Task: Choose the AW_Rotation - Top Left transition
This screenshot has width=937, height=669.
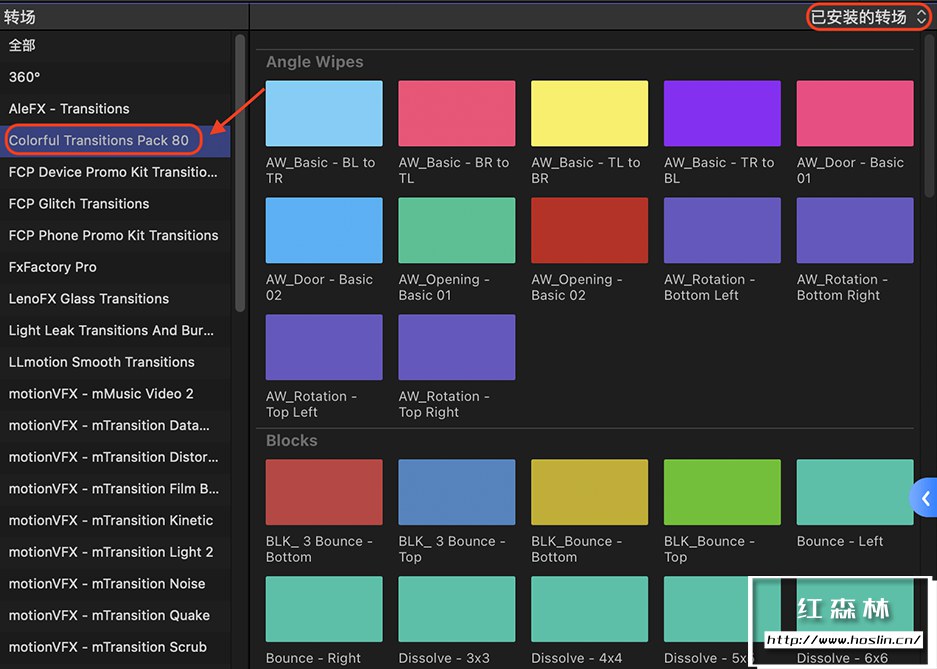Action: point(324,348)
